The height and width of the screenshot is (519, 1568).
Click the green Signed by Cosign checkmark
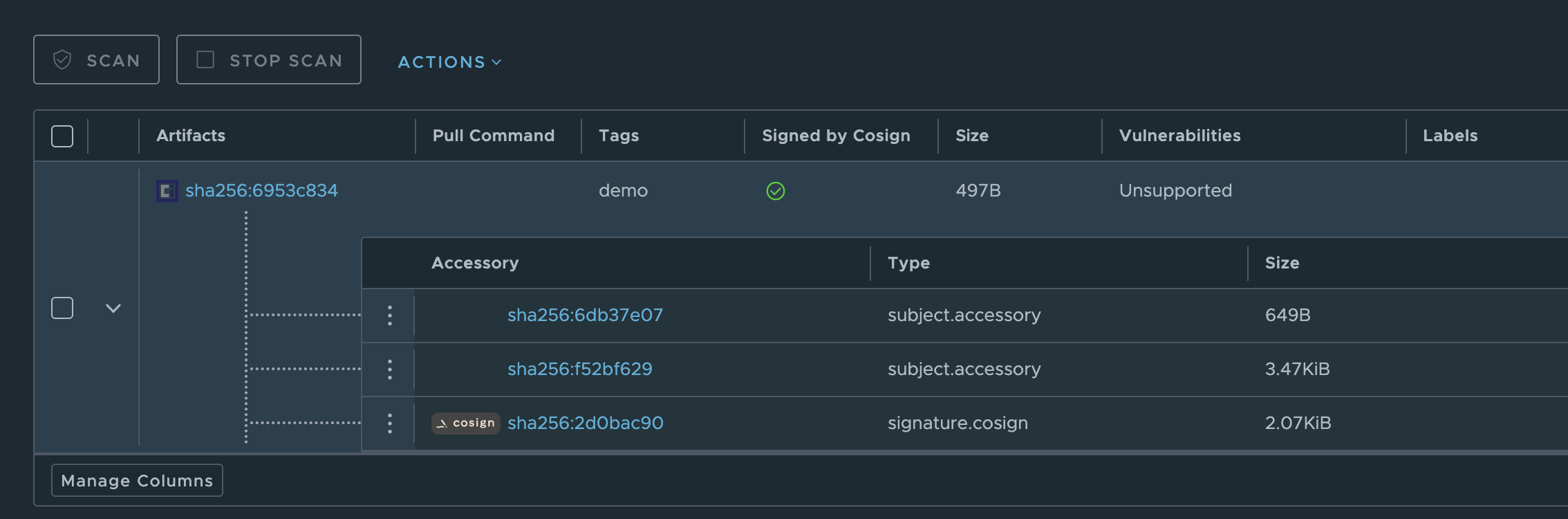click(776, 191)
